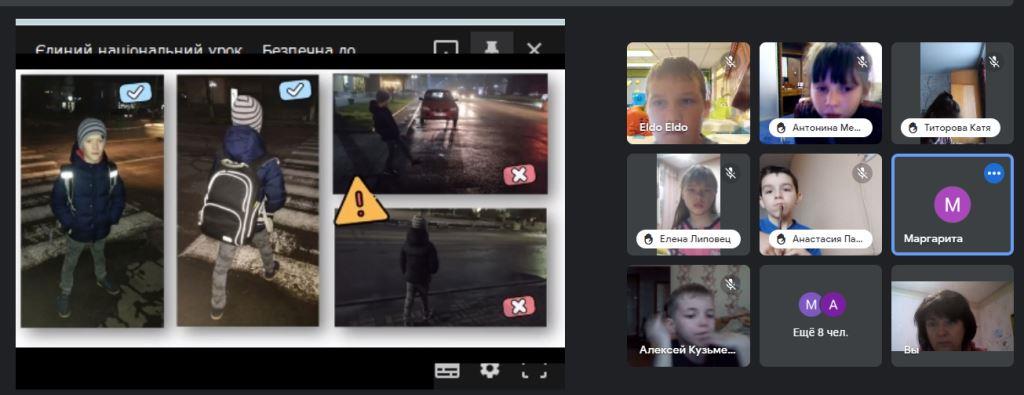The height and width of the screenshot is (395, 1024).
Task: Open the presentation settings gear
Action: 489,371
